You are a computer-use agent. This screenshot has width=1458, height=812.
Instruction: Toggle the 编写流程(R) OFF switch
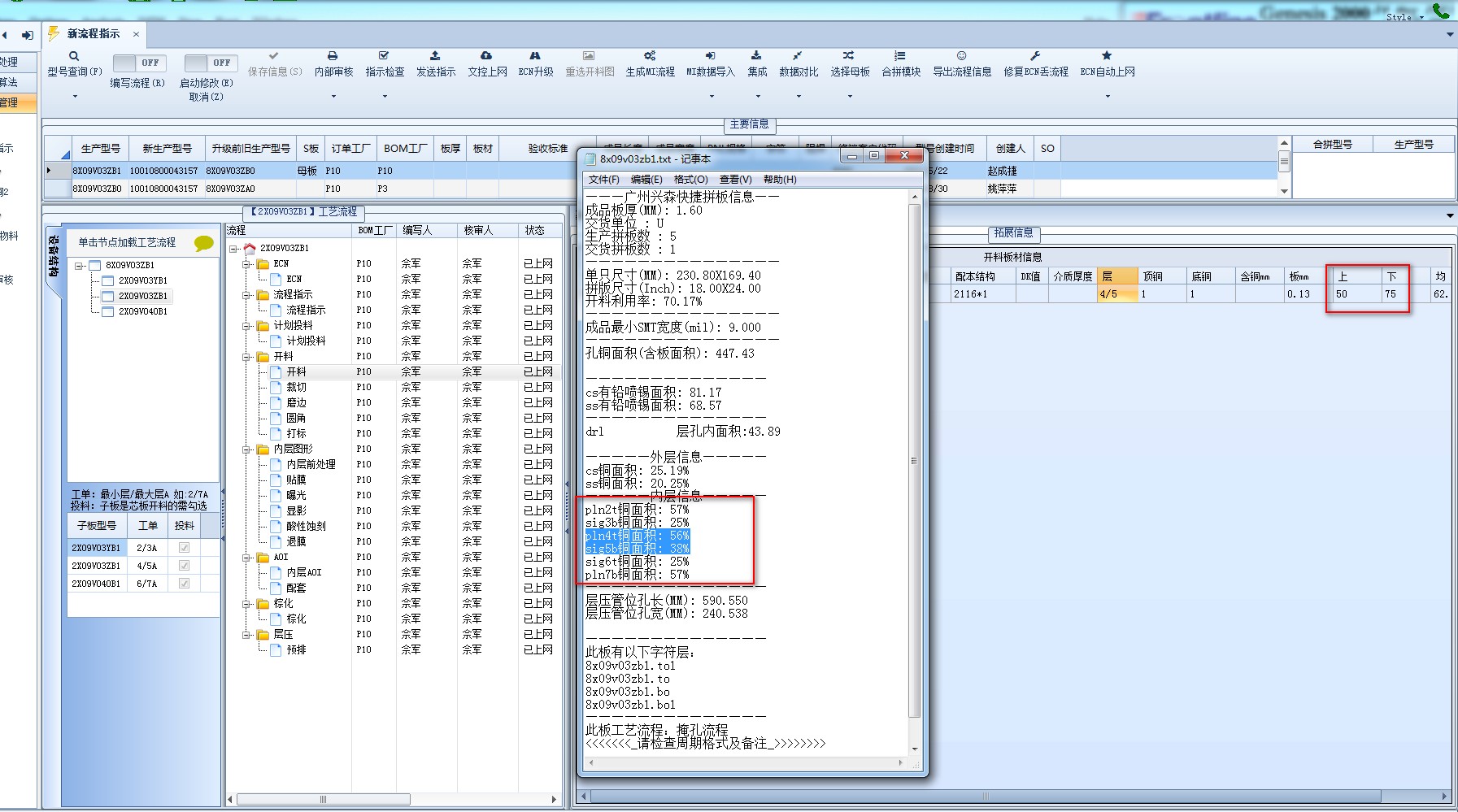coord(138,63)
